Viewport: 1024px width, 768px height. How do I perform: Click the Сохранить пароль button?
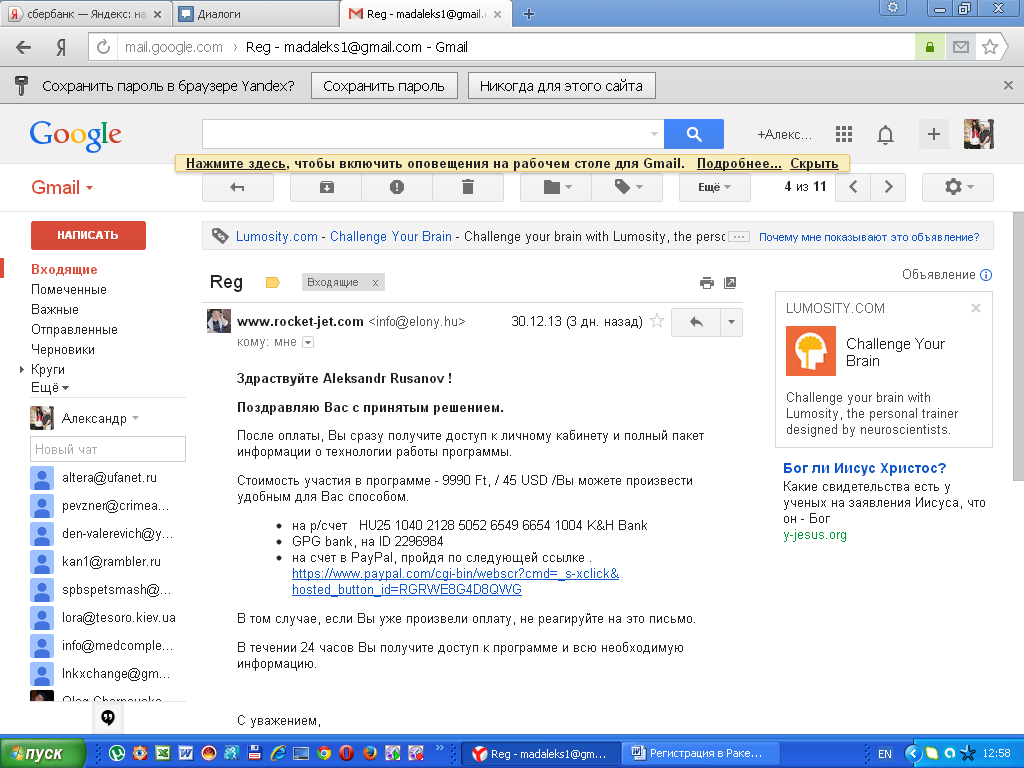pyautogui.click(x=384, y=86)
